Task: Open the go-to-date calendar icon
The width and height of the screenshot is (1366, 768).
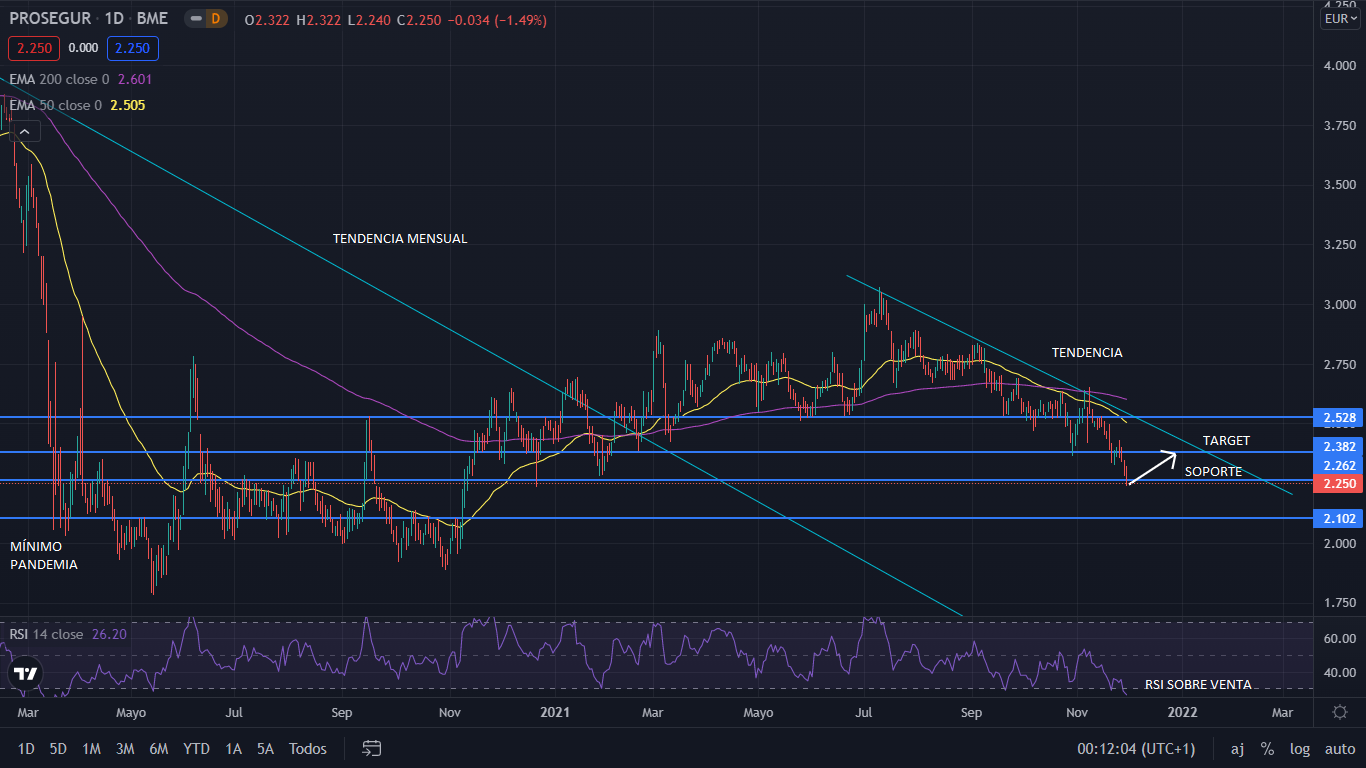Action: pos(372,748)
